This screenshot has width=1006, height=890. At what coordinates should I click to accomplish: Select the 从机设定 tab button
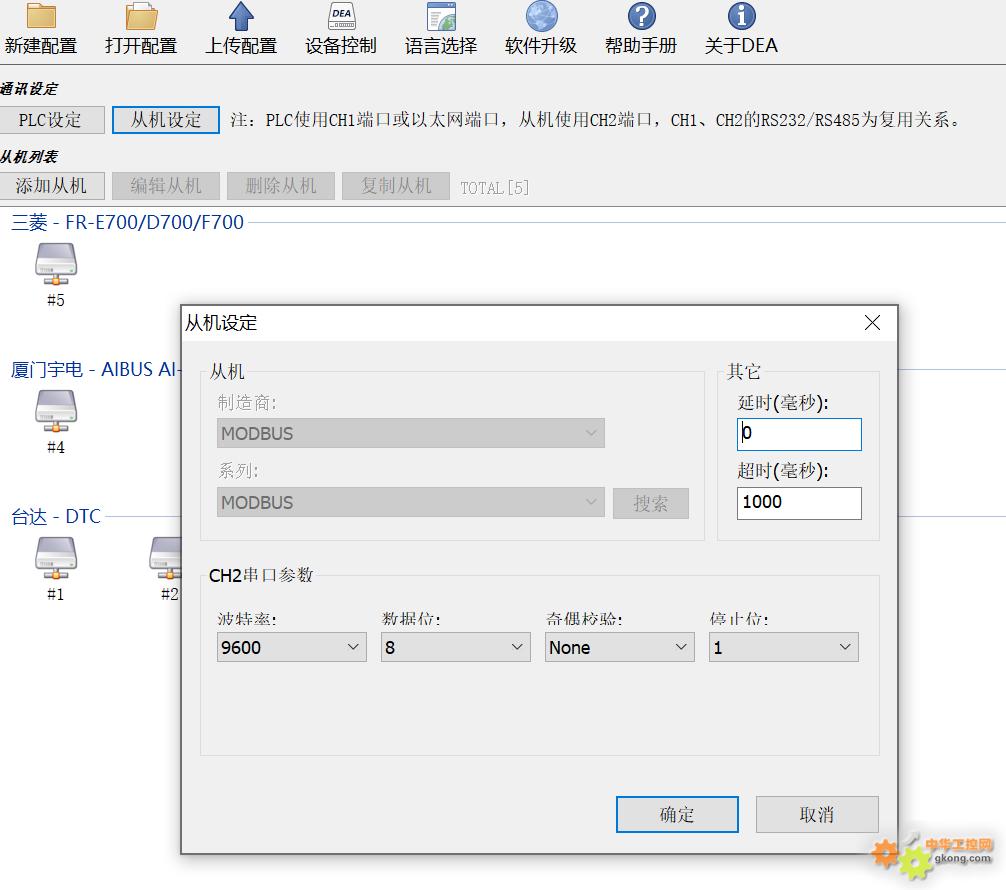(x=166, y=120)
